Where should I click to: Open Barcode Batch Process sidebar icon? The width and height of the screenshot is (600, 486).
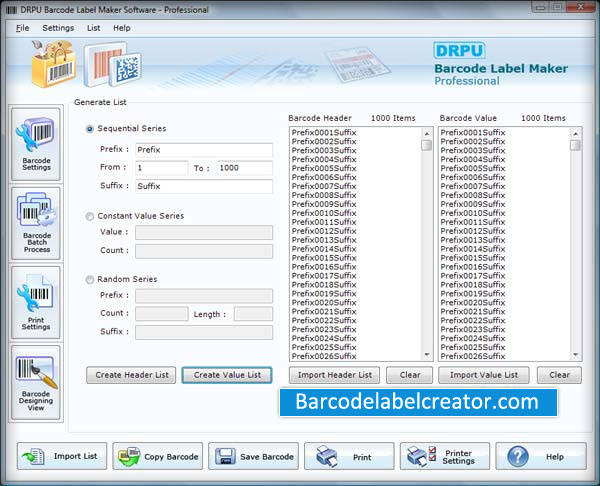coord(36,223)
